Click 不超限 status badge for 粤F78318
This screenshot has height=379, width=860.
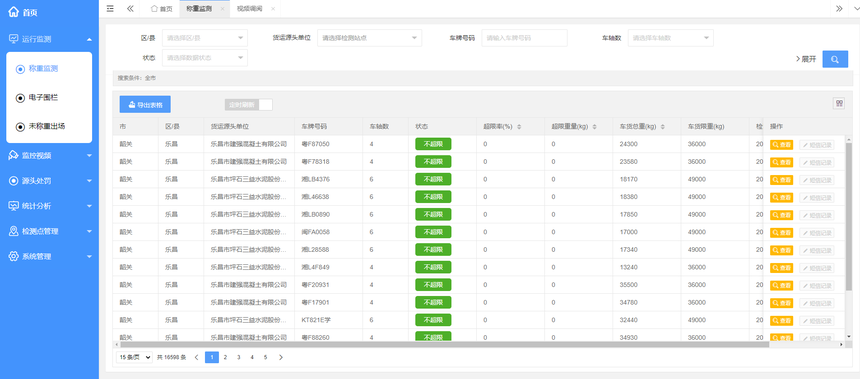point(433,162)
